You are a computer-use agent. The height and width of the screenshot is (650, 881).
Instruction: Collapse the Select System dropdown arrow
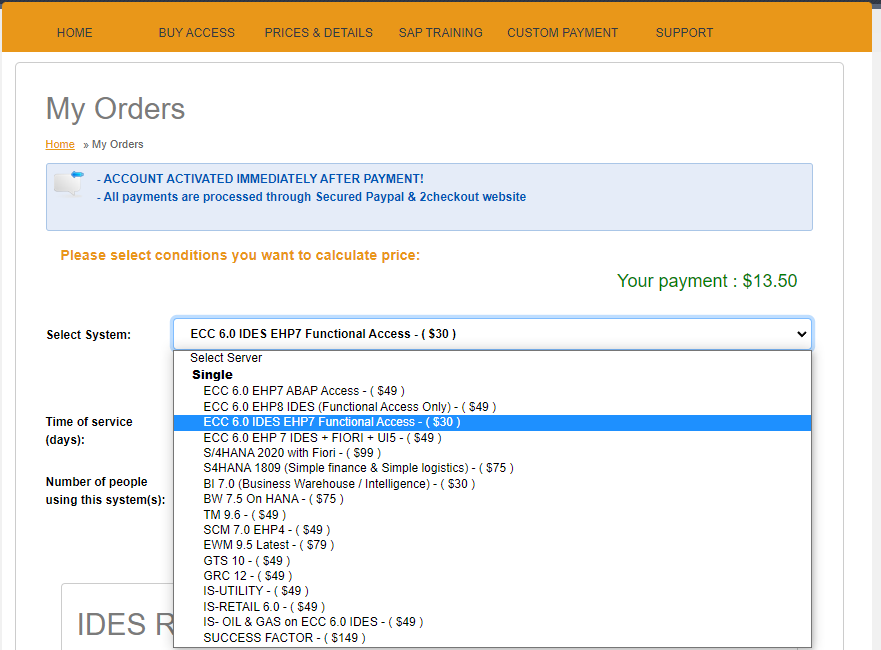801,334
